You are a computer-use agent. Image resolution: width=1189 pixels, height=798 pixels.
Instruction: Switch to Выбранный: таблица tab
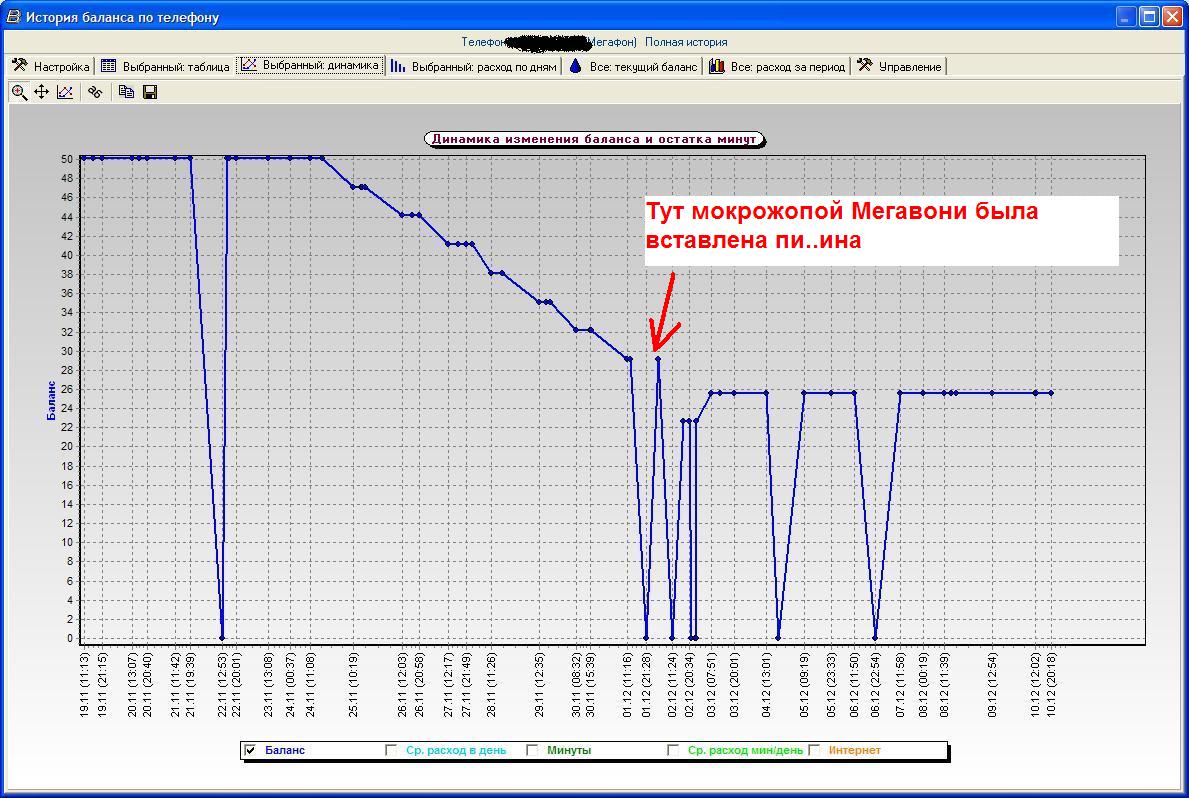tap(166, 67)
